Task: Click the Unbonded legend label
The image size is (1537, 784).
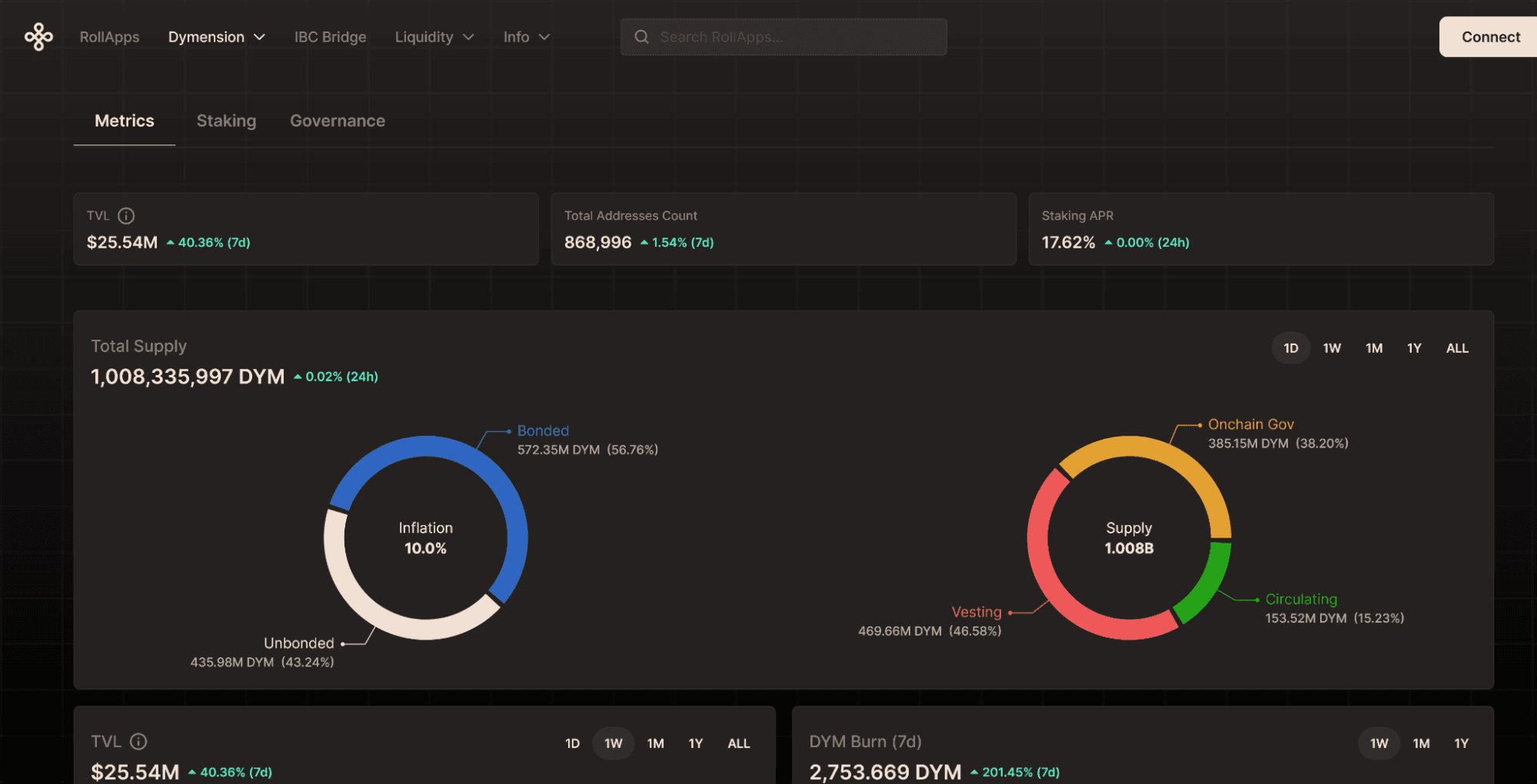Action: (x=299, y=643)
